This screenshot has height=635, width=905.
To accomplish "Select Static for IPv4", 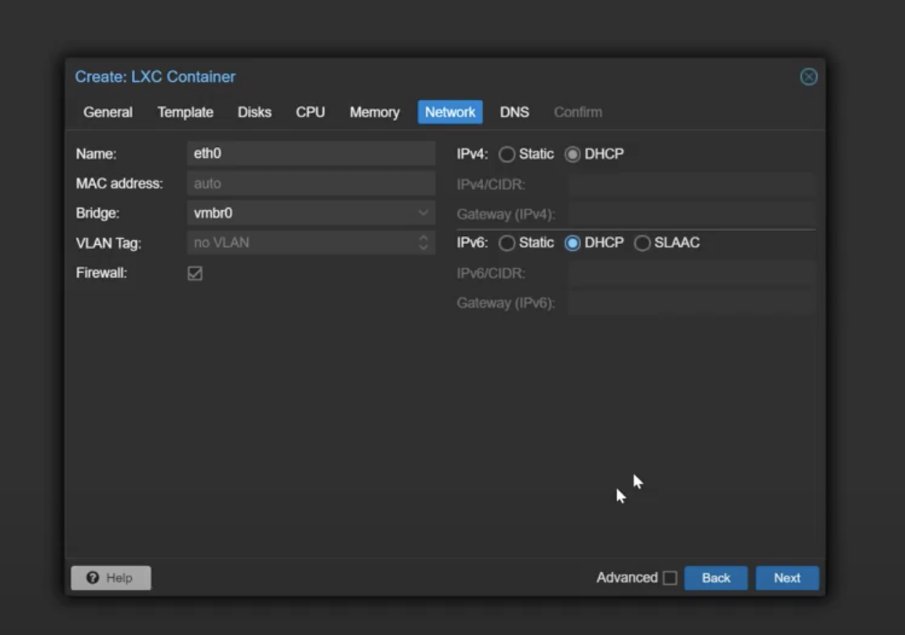I will 507,155.
